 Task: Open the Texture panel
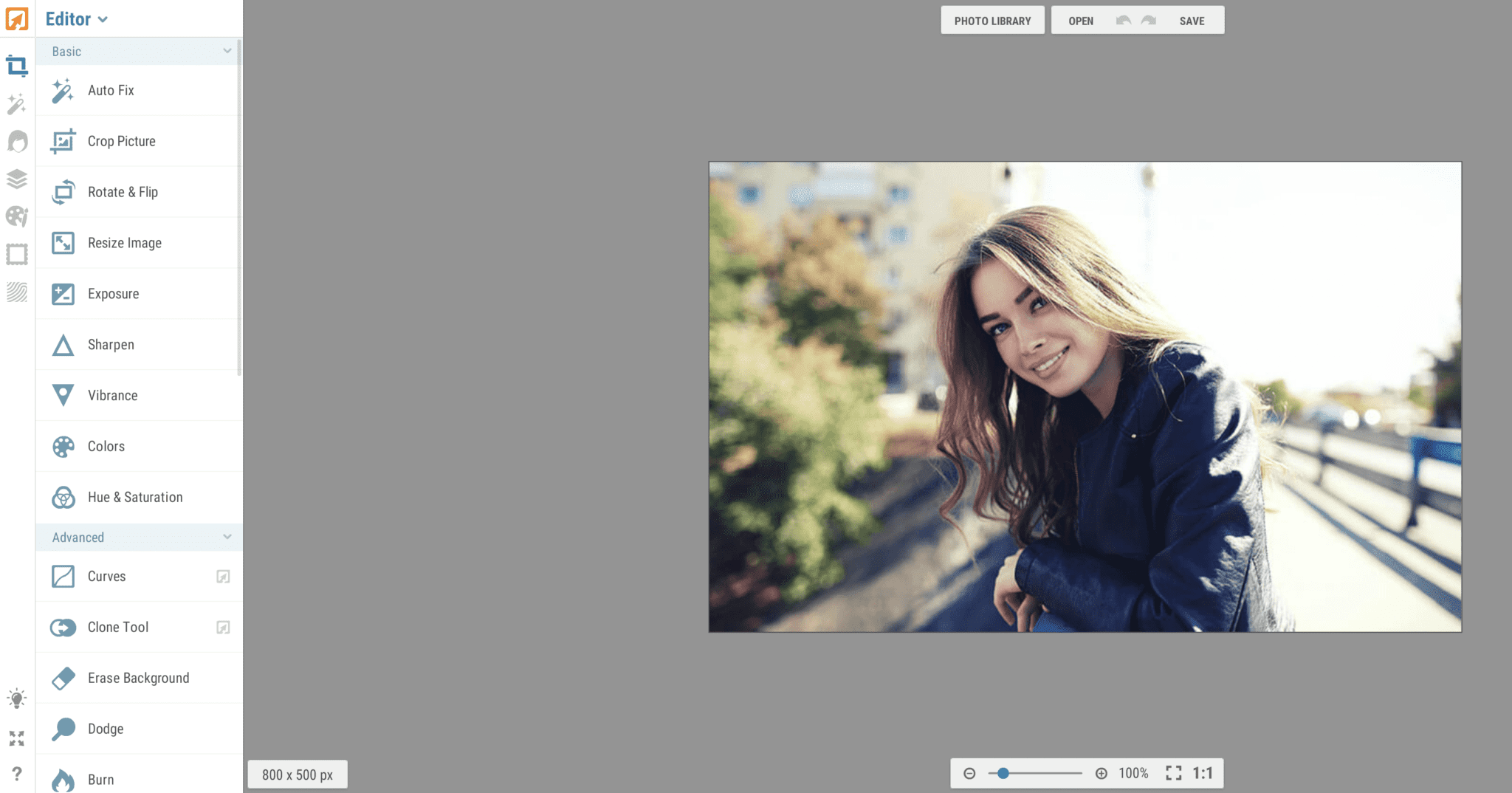point(18,292)
